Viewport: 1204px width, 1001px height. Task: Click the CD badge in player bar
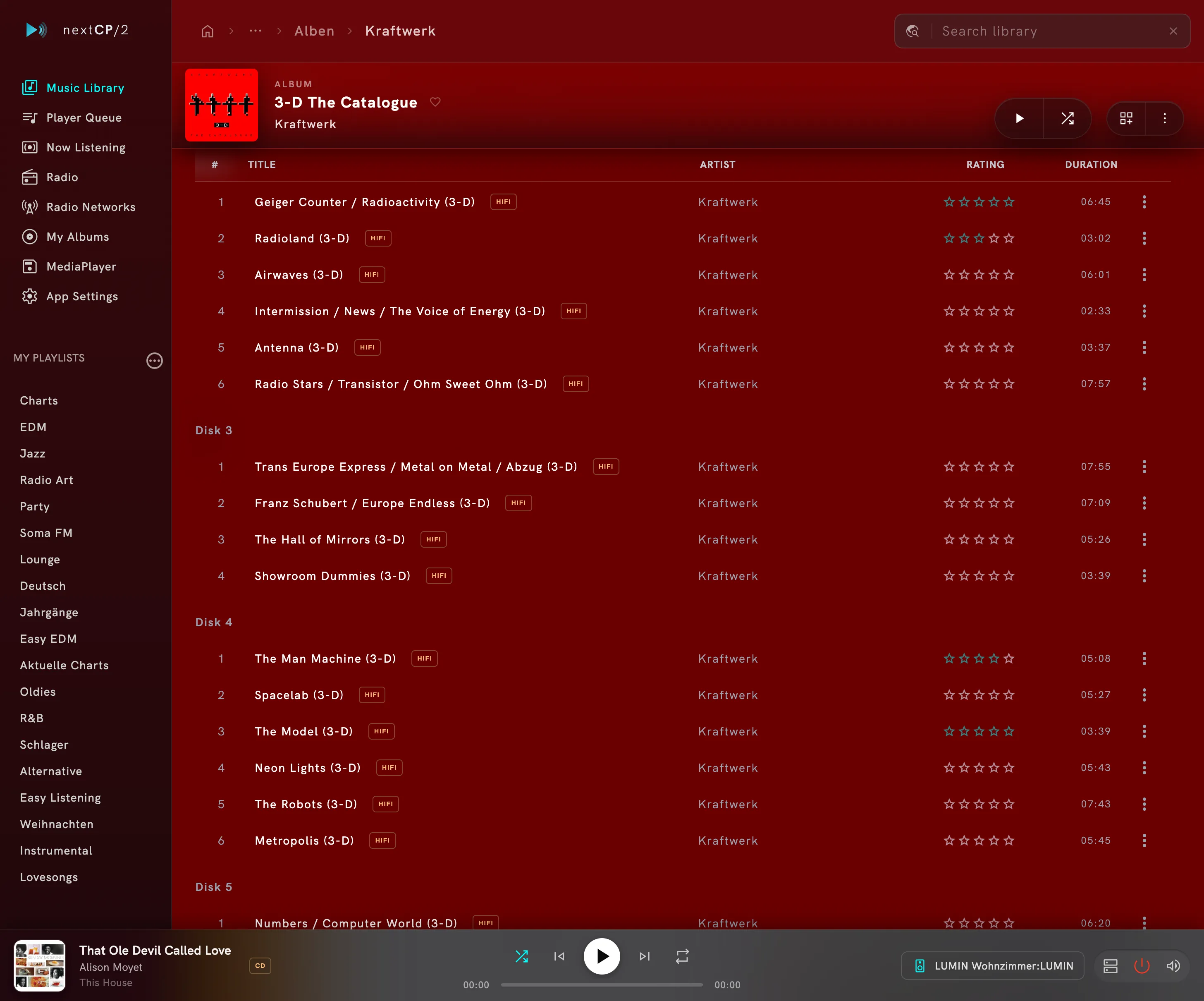[x=260, y=965]
